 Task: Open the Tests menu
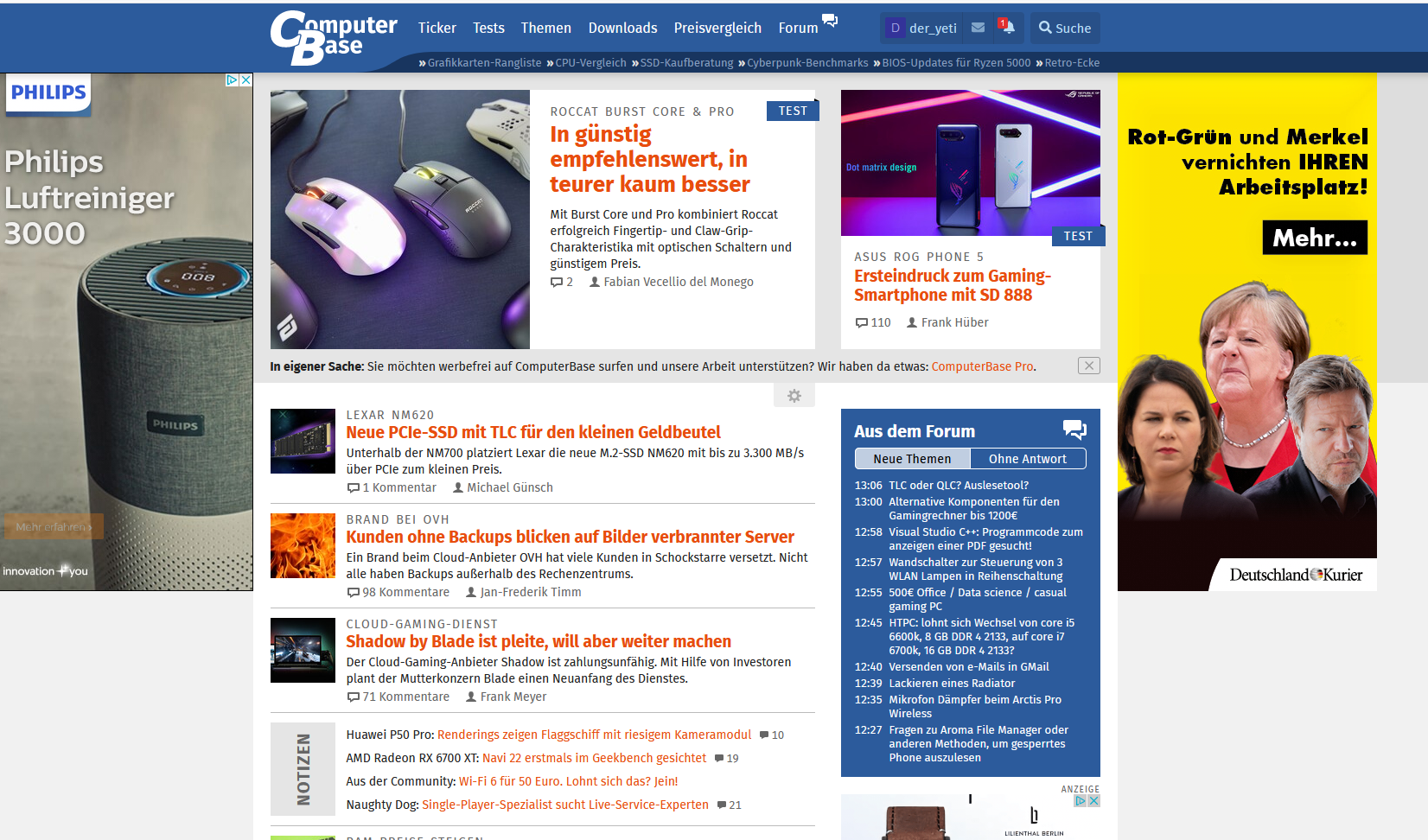488,28
